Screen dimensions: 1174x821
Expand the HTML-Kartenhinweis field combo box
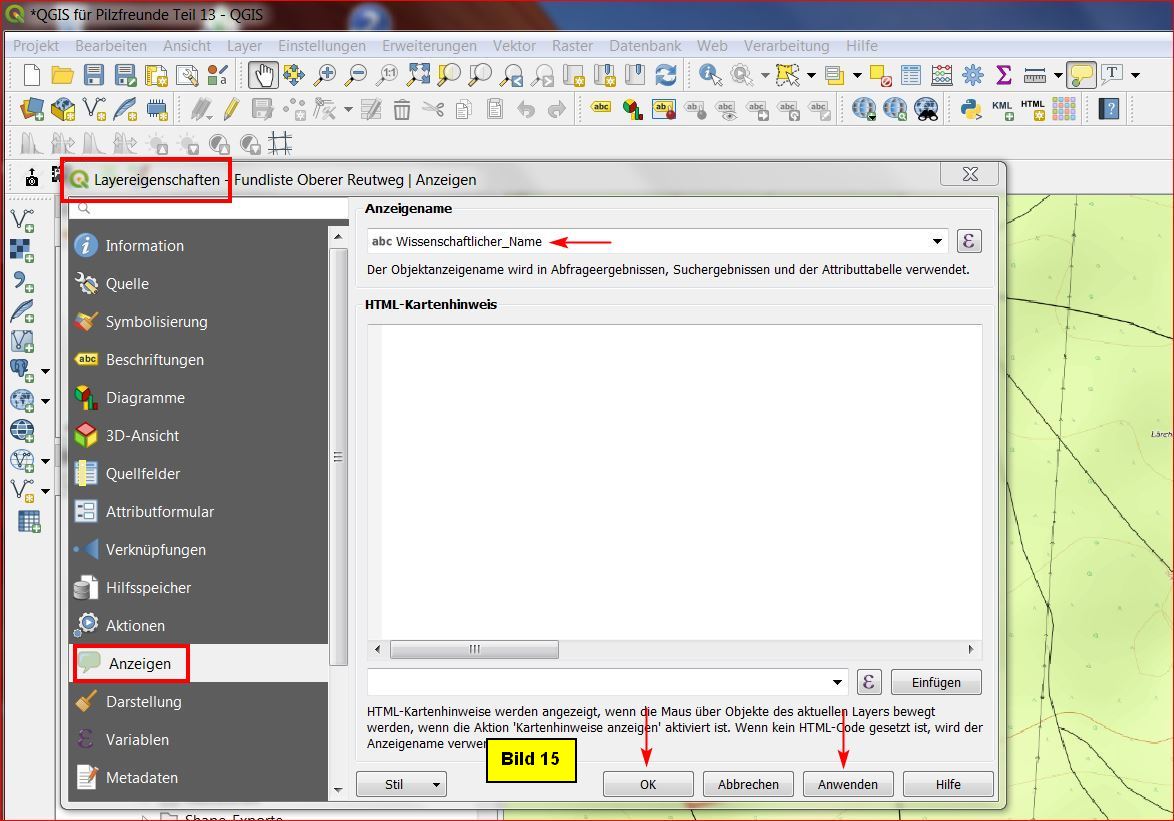pos(837,682)
